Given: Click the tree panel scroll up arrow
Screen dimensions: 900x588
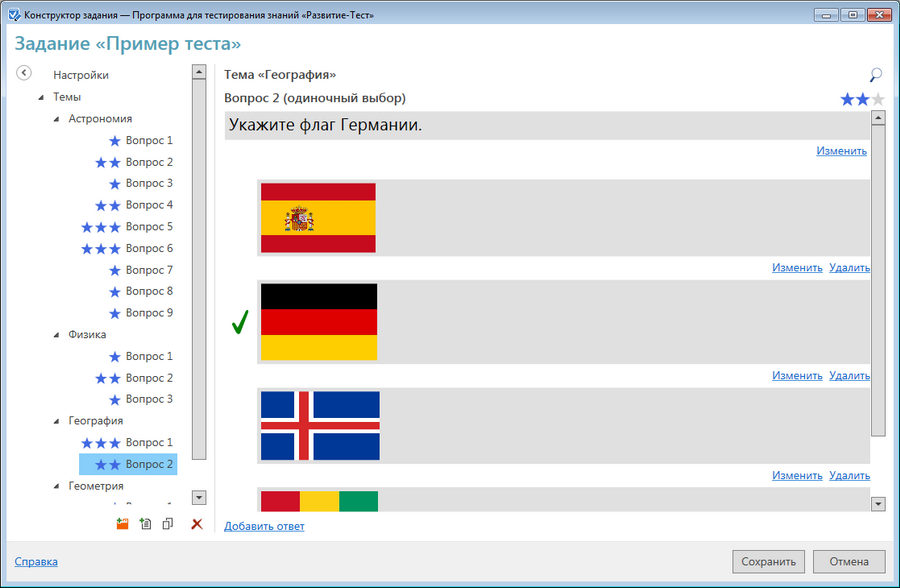Looking at the screenshot, I should pyautogui.click(x=199, y=72).
